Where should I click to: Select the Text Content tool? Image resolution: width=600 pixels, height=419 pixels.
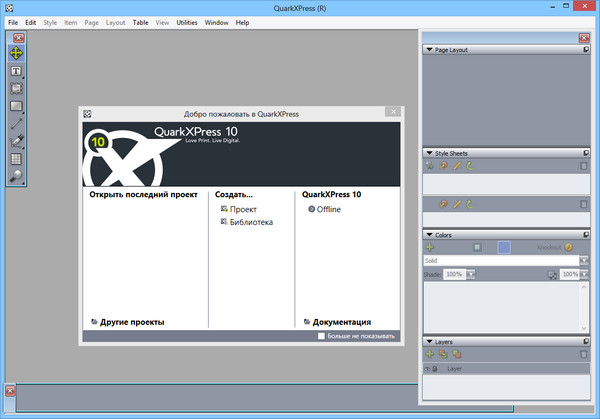click(x=16, y=71)
